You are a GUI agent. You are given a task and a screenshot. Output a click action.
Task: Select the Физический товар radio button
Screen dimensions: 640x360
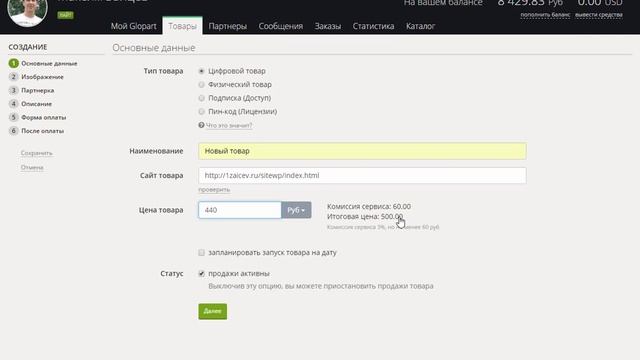tap(201, 84)
